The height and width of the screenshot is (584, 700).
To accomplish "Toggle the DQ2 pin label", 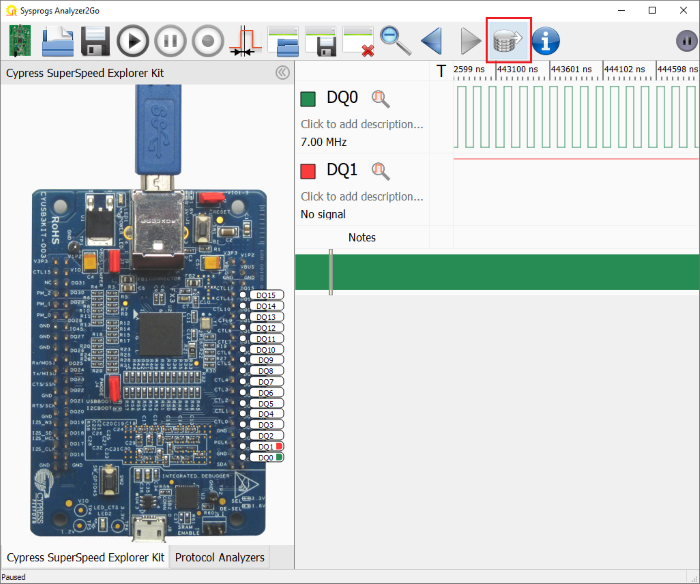I will point(267,435).
